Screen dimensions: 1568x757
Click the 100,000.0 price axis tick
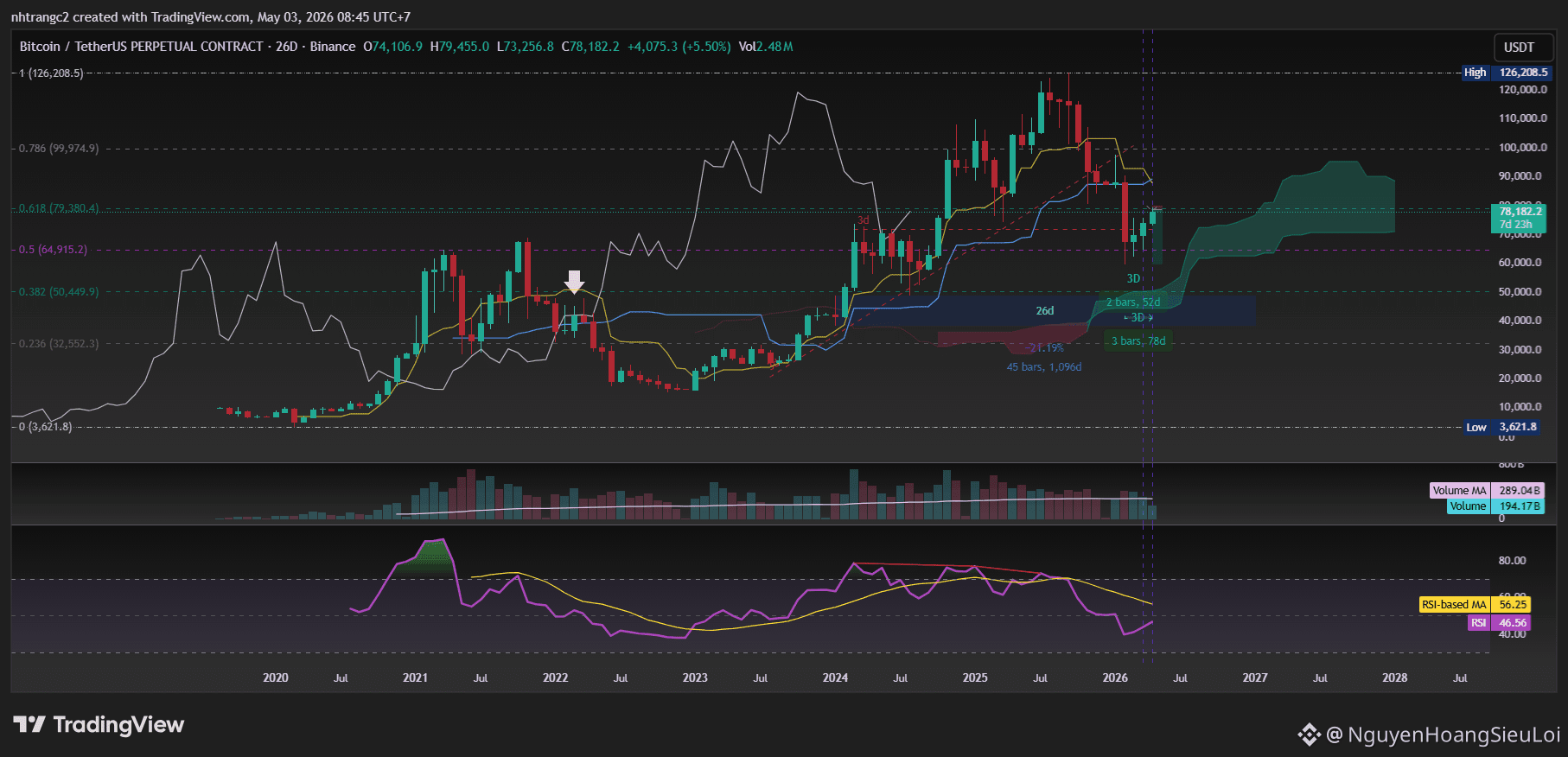click(1523, 148)
